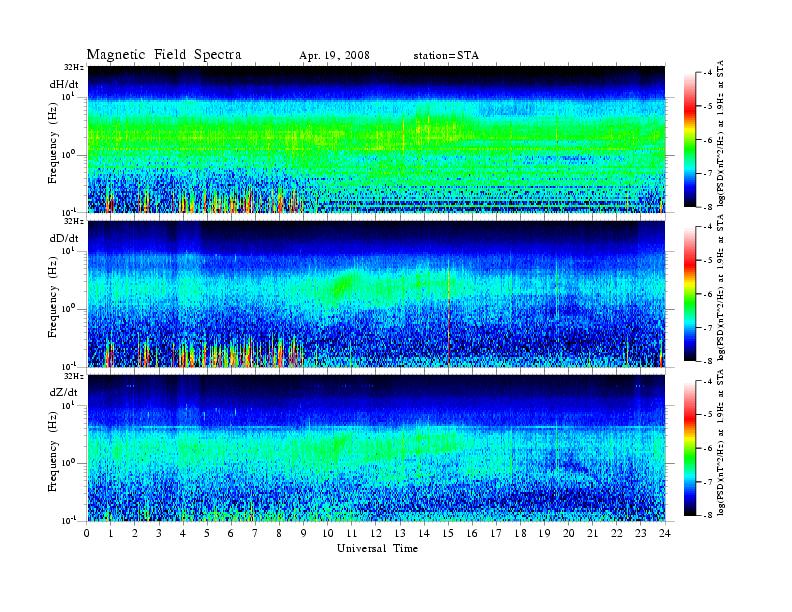This screenshot has height=612, width=792.
Task: Click the dD/dt spectrogram plot
Action: [376, 294]
